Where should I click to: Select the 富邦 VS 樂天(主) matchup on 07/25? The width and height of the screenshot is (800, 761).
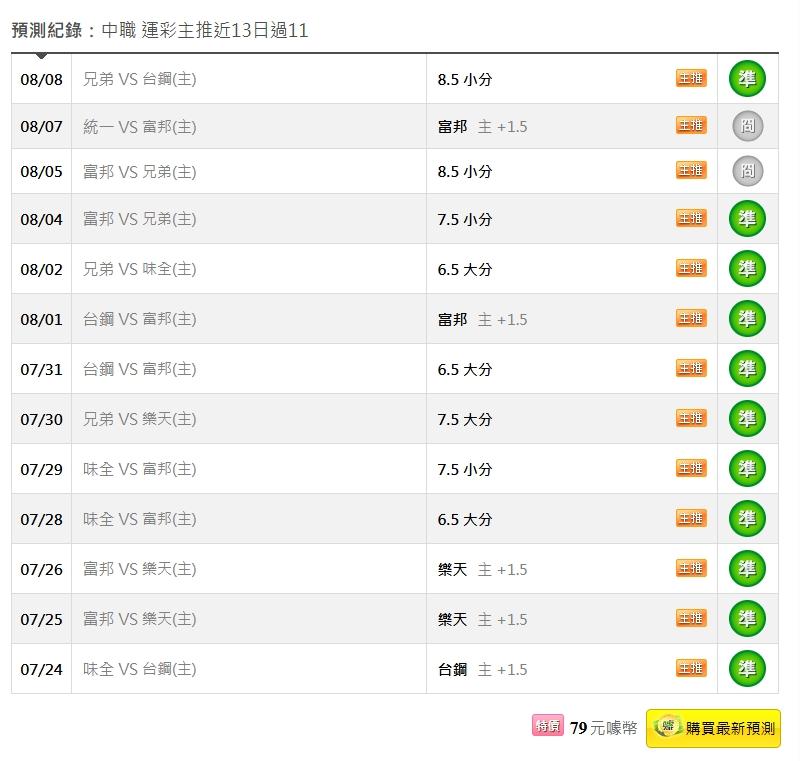pos(139,619)
